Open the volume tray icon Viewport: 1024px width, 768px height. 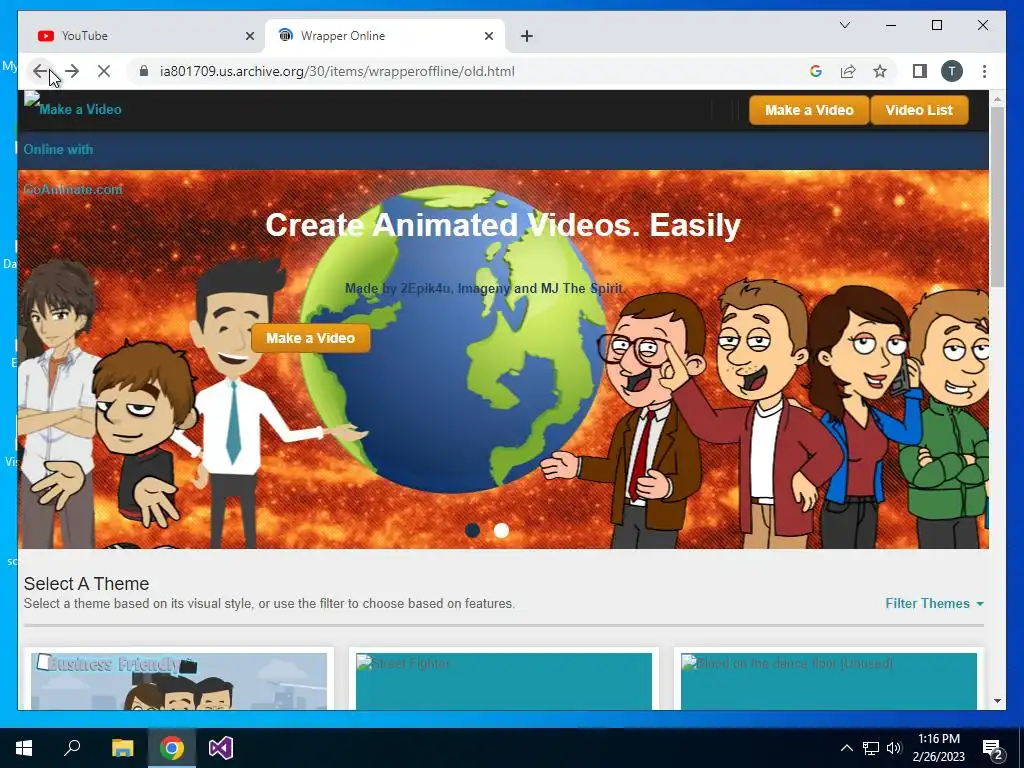(894, 748)
